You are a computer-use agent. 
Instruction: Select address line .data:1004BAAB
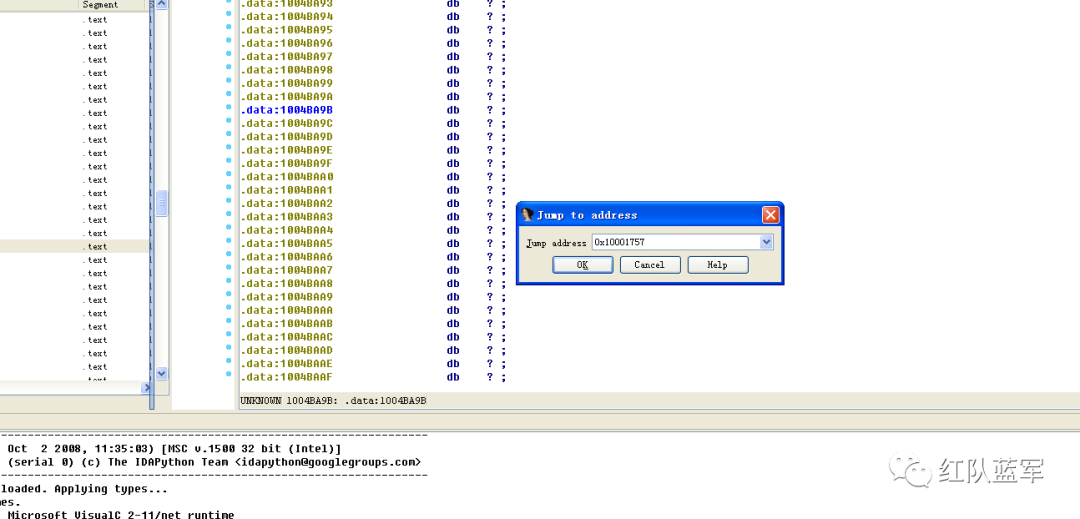287,324
